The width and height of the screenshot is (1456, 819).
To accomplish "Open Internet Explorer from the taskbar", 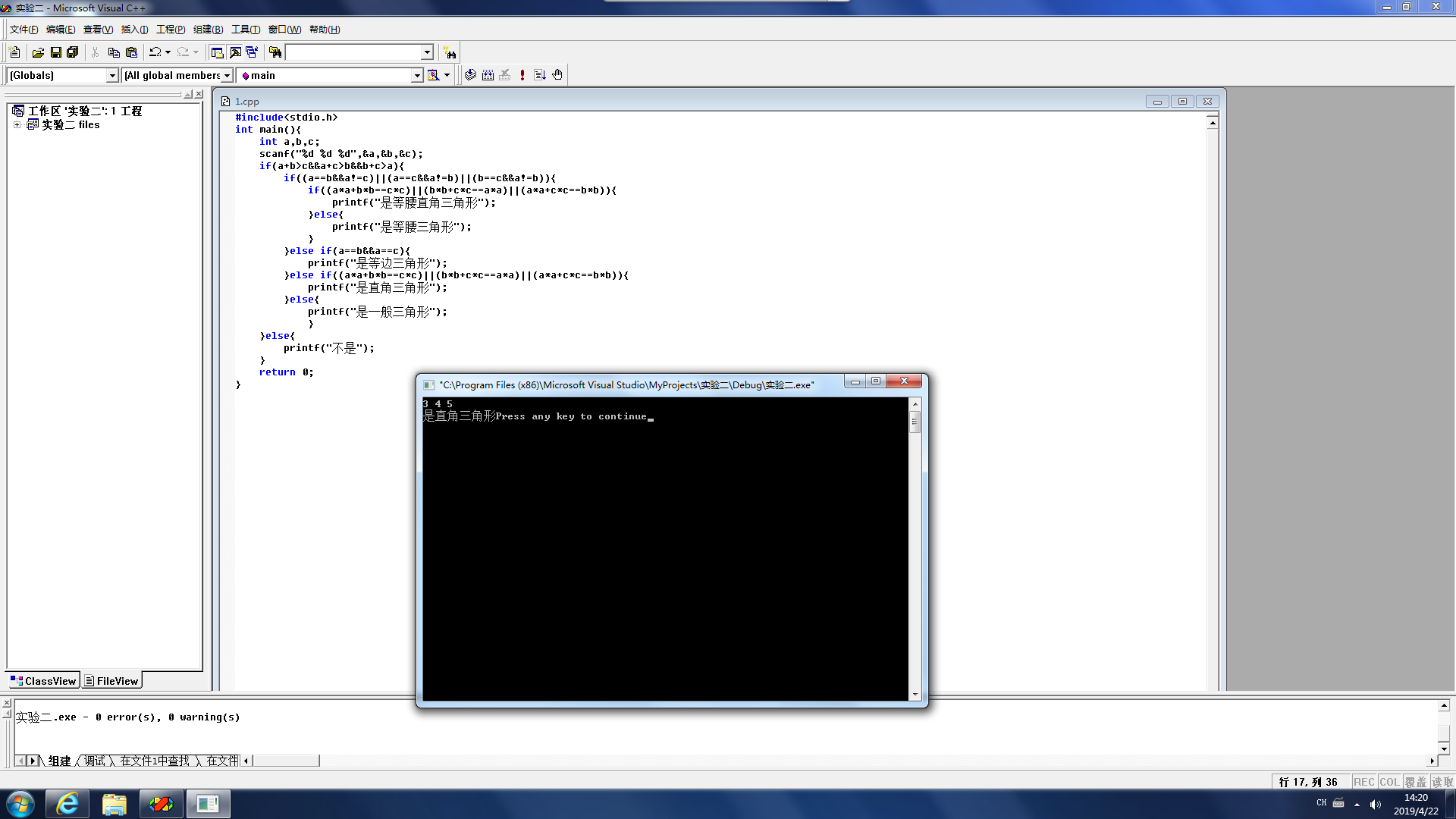I will coord(67,804).
